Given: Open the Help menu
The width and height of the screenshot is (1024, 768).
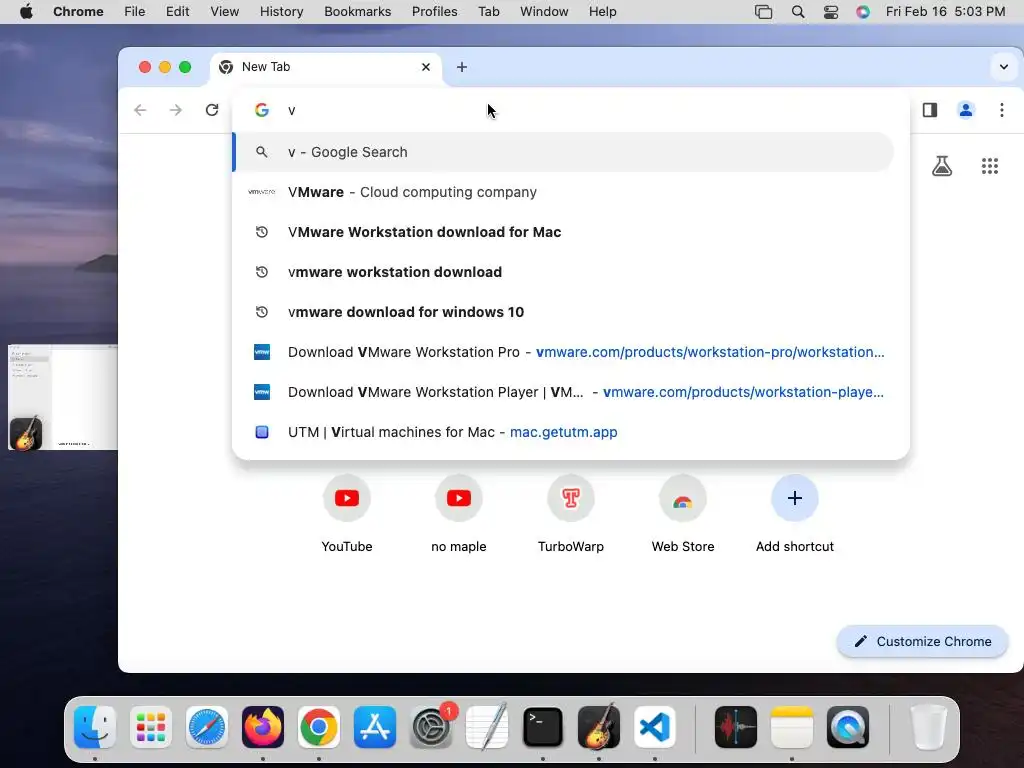Looking at the screenshot, I should pos(602,11).
